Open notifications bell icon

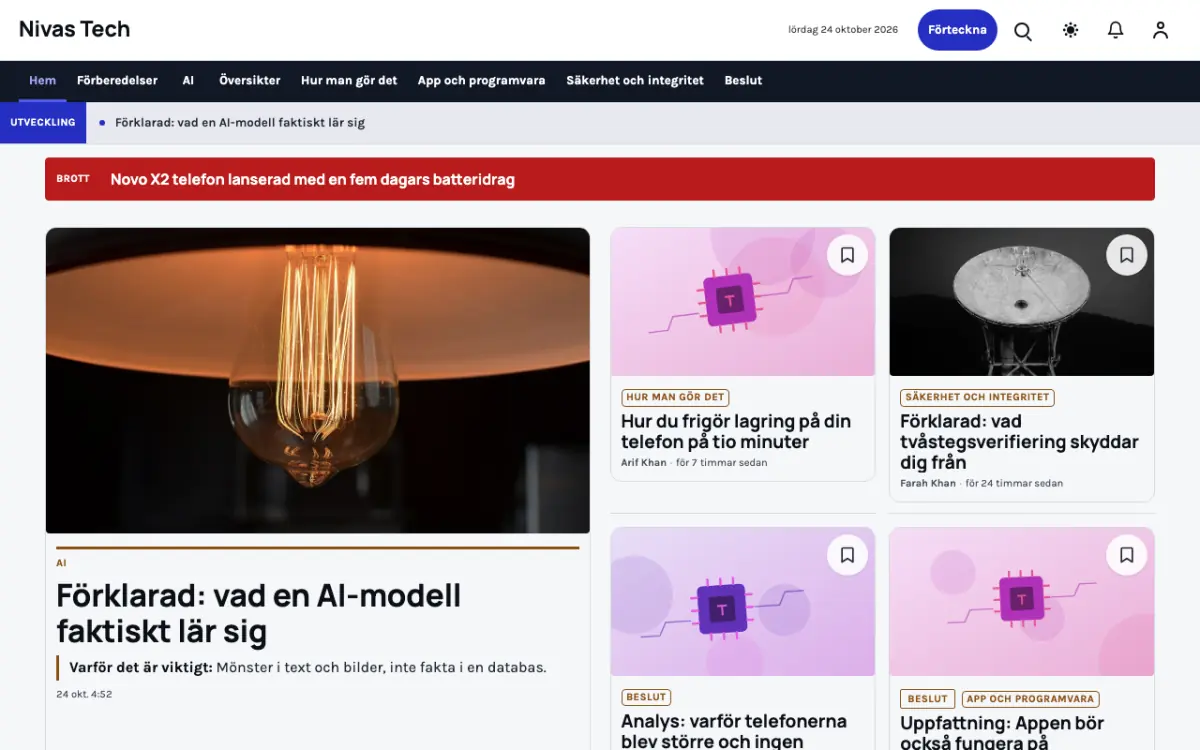point(1115,30)
